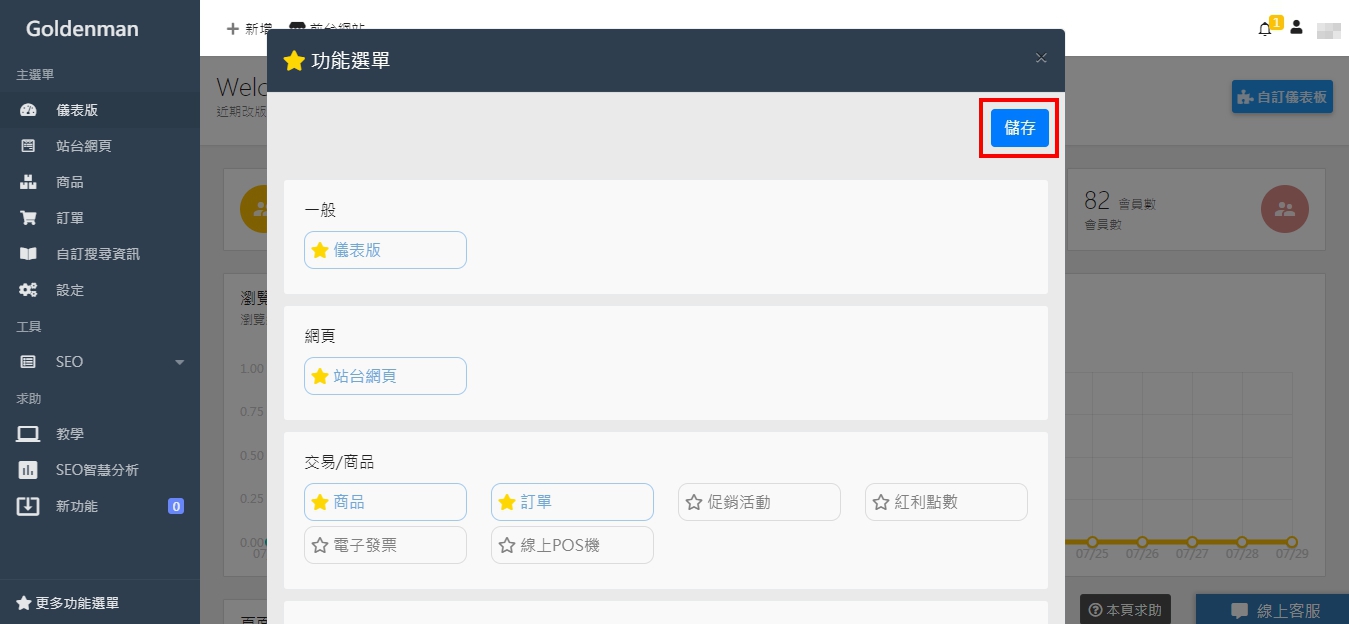Open 新功能 in the sidebar
This screenshot has width=1349, height=624.
click(x=100, y=506)
